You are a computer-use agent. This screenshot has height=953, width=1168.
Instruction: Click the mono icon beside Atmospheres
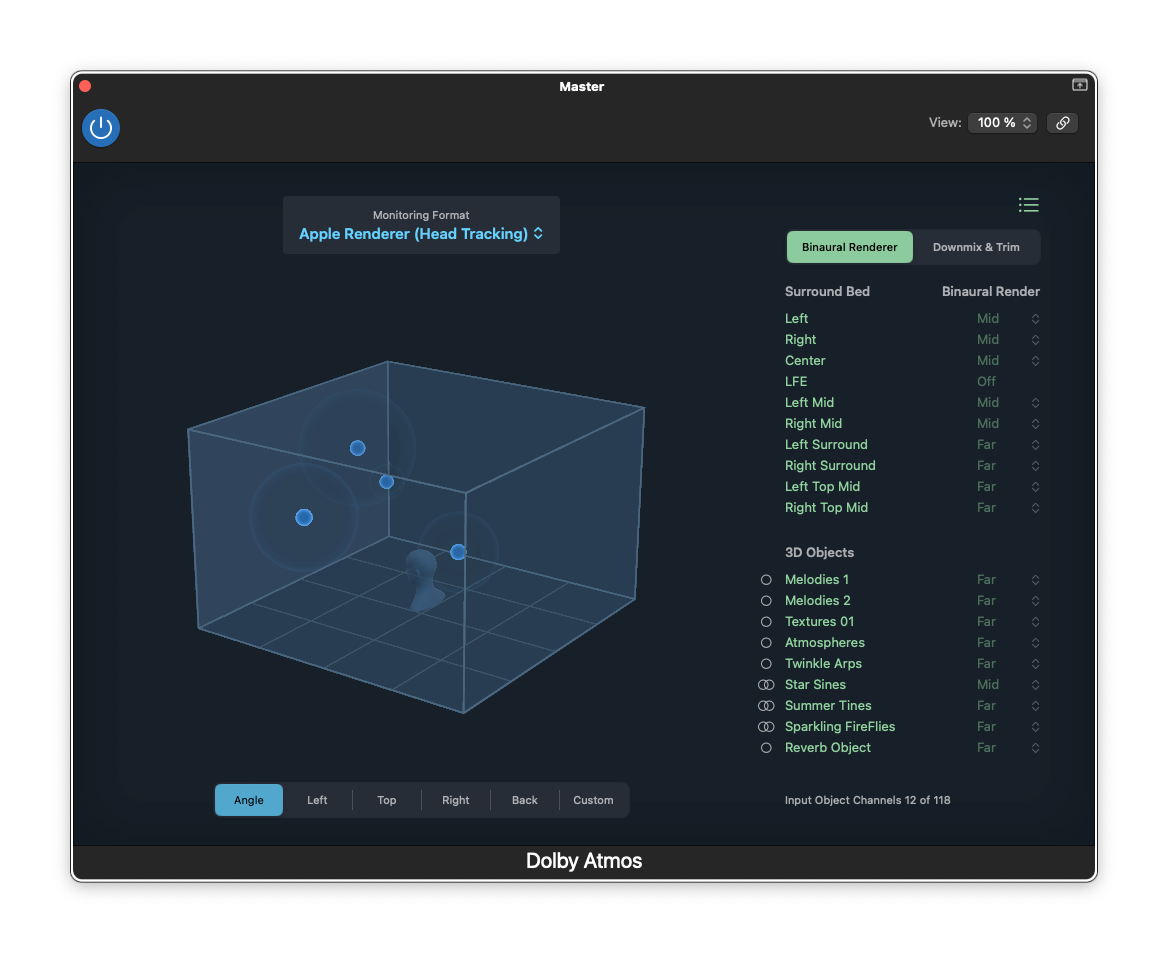(766, 643)
